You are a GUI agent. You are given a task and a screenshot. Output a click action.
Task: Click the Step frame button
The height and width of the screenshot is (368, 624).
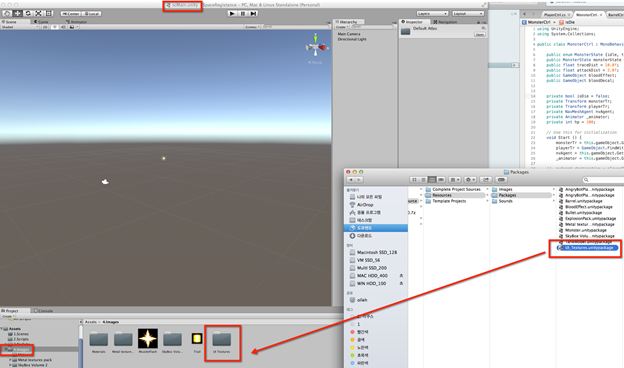point(253,14)
